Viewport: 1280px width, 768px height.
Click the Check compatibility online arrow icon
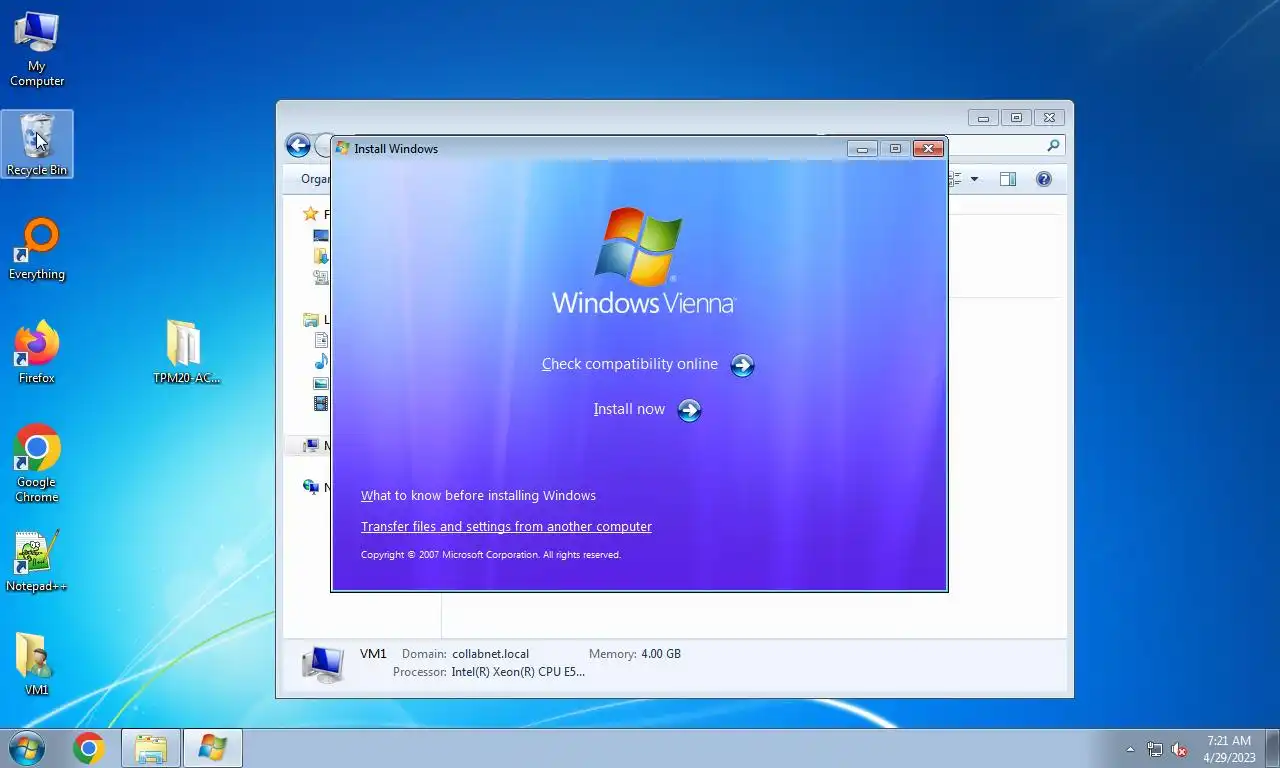pyautogui.click(x=742, y=365)
